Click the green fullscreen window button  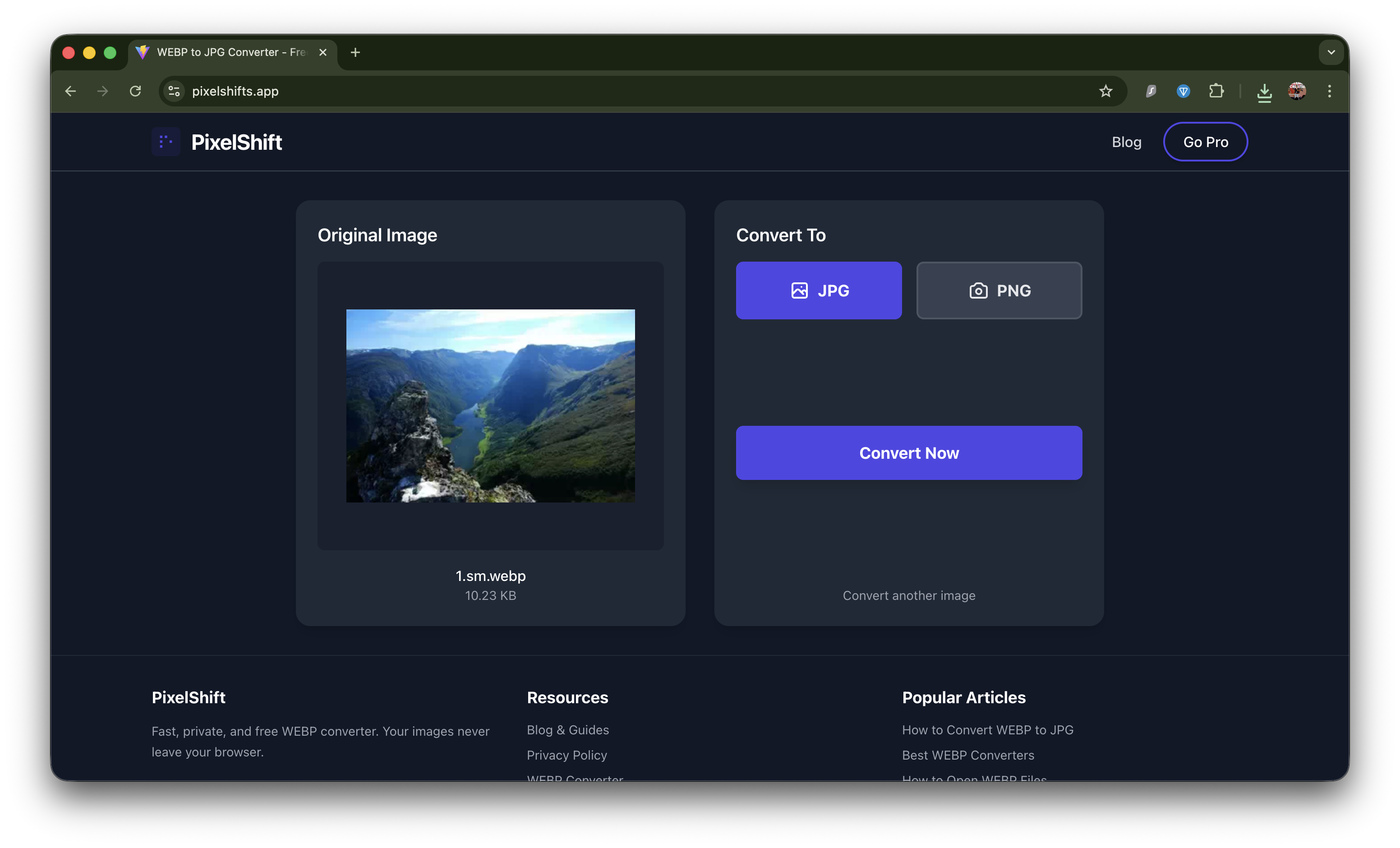tap(110, 52)
